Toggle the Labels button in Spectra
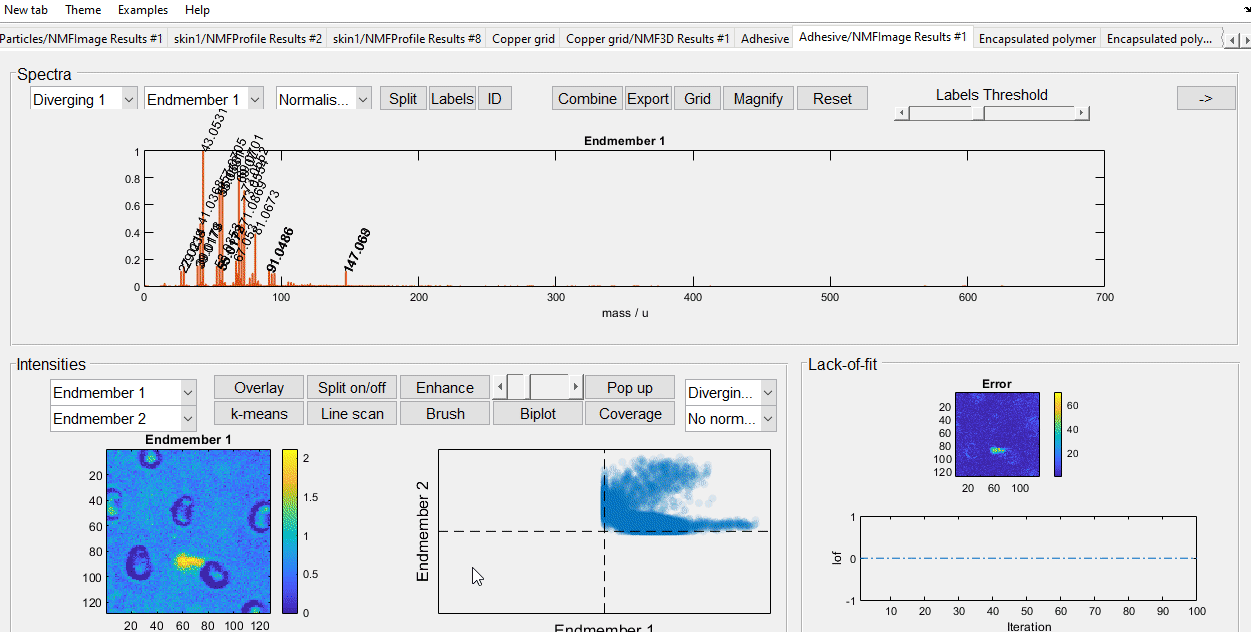 [x=452, y=98]
